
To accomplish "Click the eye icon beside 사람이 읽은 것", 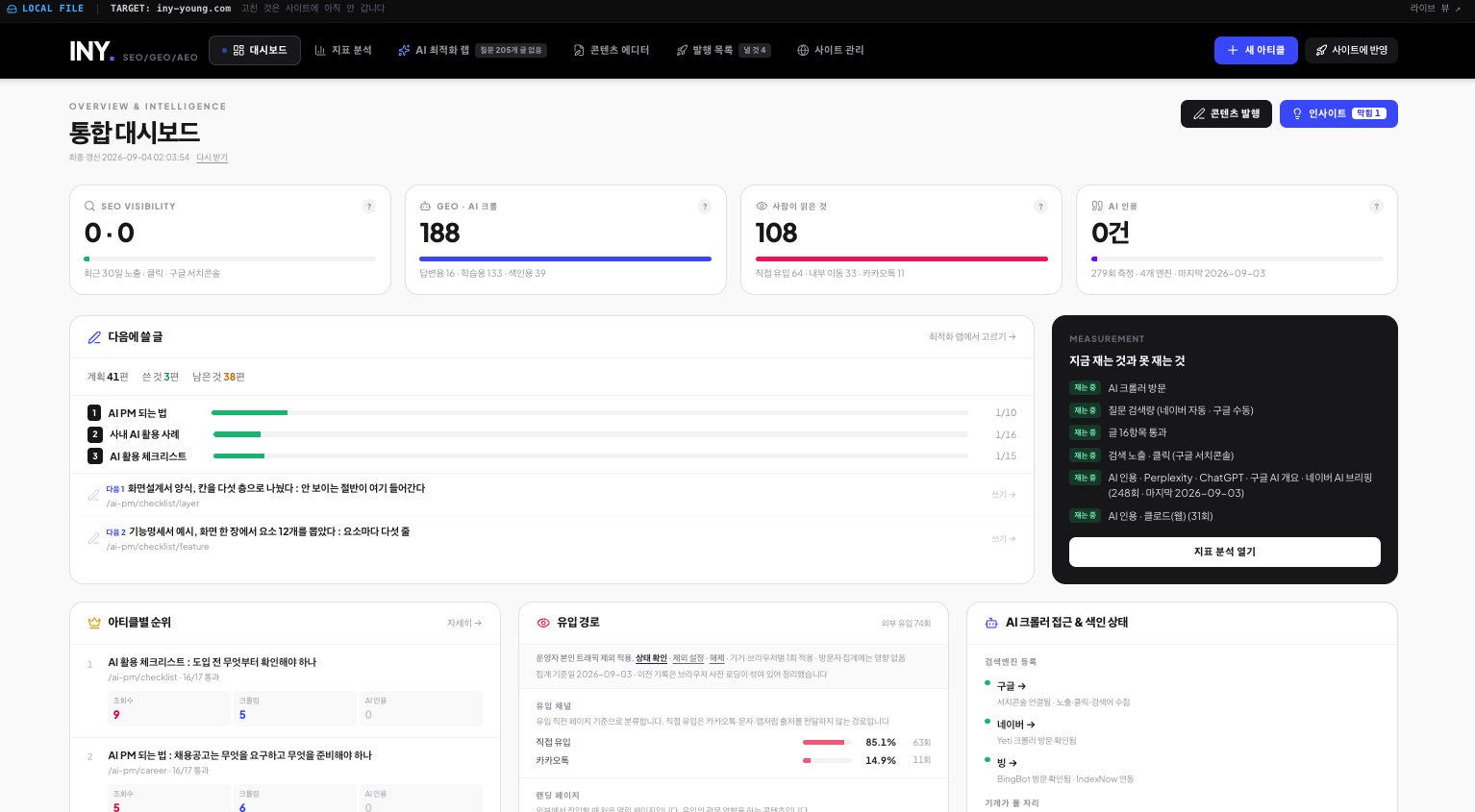I will (x=762, y=207).
